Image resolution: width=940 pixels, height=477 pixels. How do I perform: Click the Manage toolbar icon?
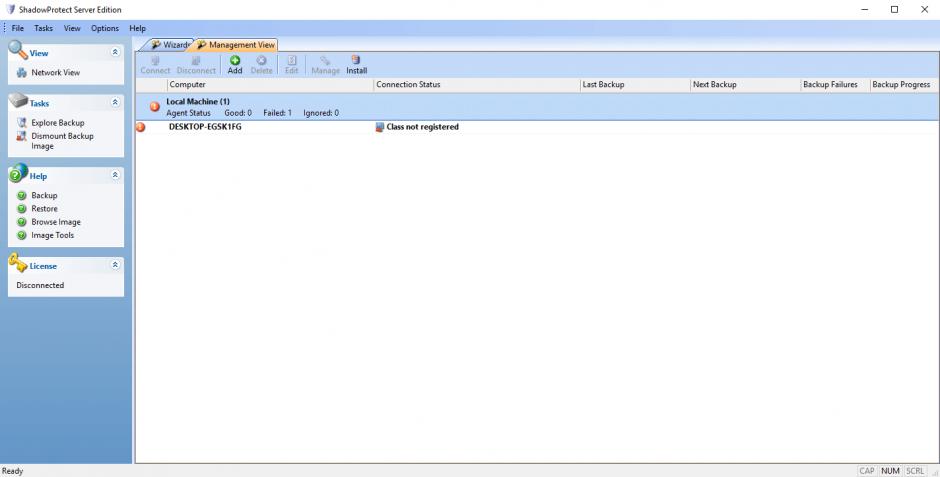coord(325,60)
